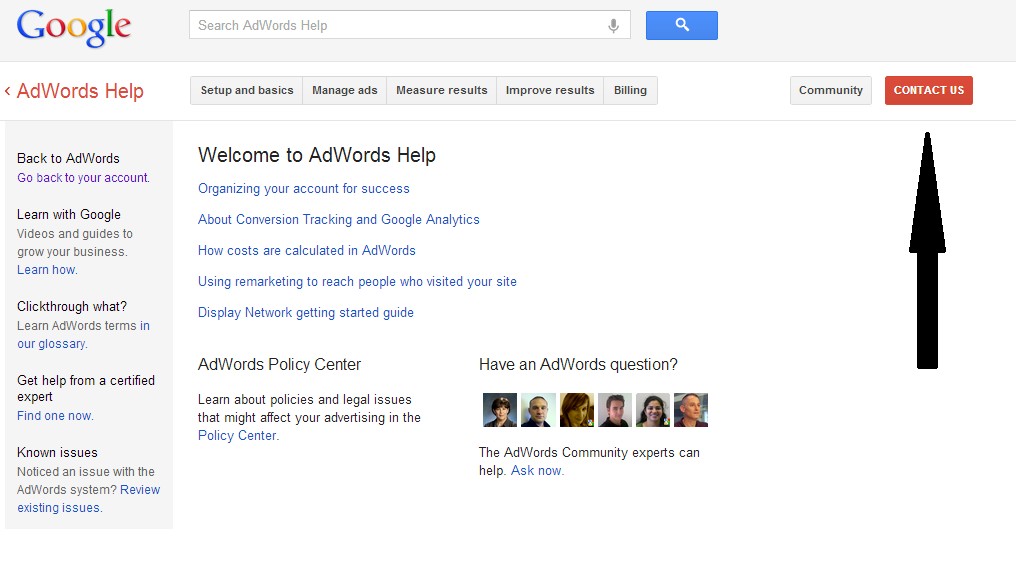Click Get help from a certified expert heading
1016x569 pixels.
tap(86, 389)
